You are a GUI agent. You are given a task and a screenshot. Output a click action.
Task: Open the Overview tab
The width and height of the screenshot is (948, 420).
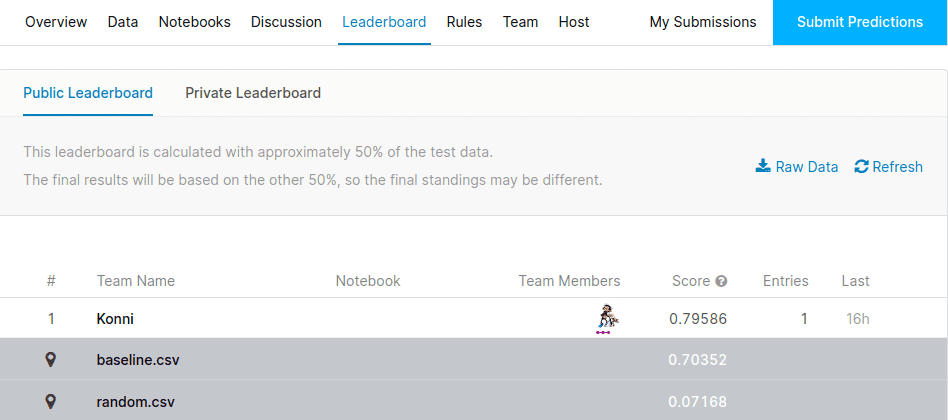tap(56, 22)
